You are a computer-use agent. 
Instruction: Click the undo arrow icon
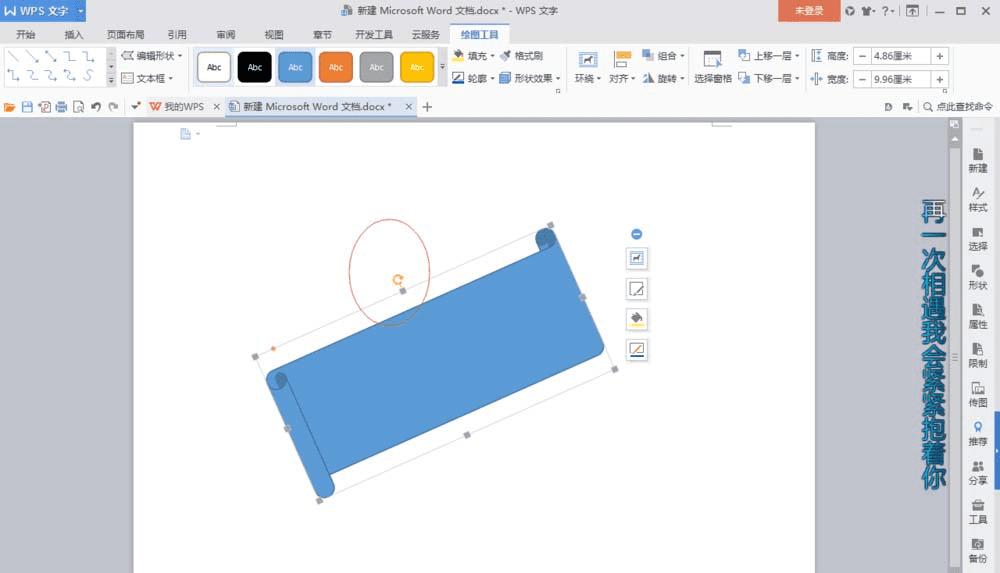coord(96,107)
